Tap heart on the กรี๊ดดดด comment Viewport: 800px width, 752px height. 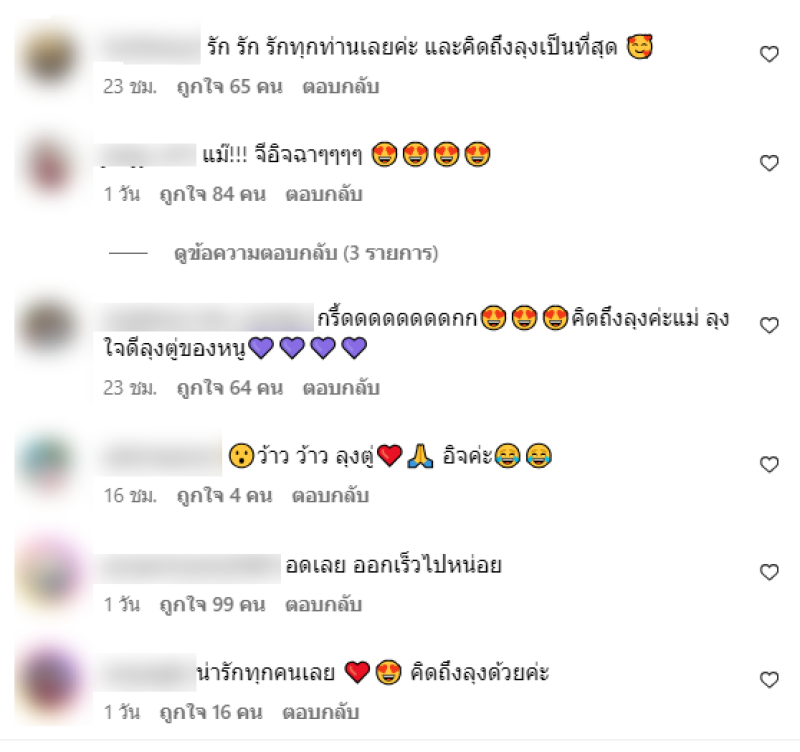(x=769, y=325)
